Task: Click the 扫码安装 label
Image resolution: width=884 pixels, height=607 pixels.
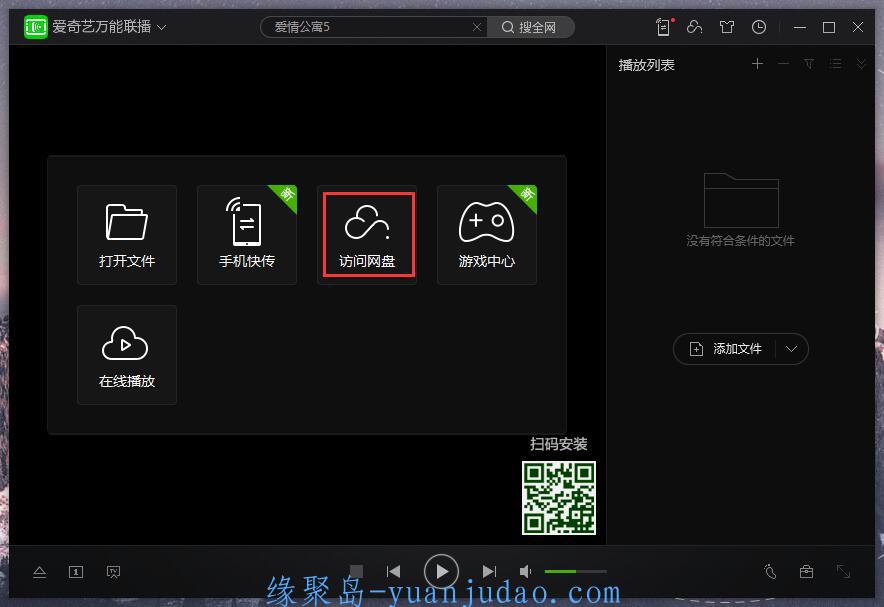Action: pyautogui.click(x=559, y=444)
